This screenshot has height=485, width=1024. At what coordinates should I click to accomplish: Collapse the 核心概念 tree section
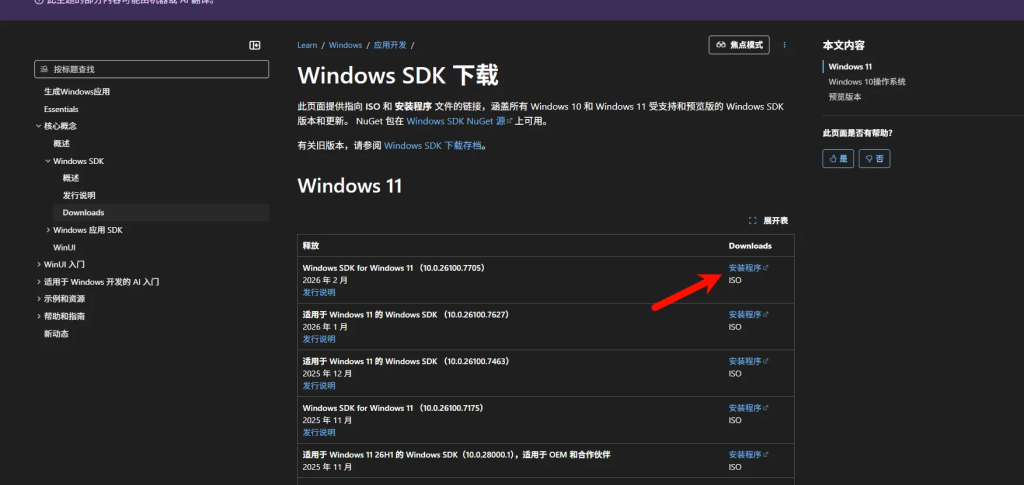[x=39, y=126]
